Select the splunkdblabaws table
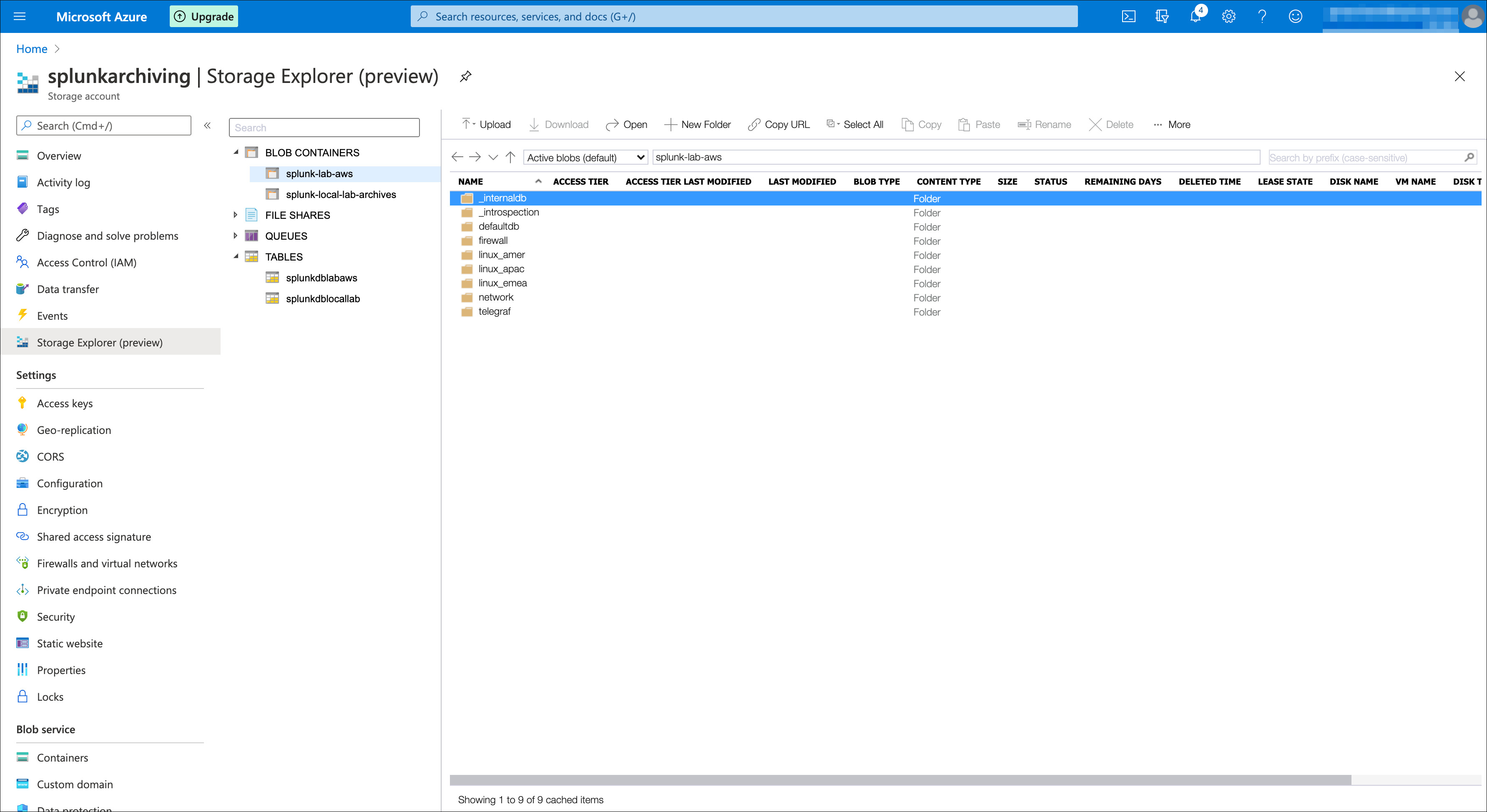 point(321,278)
